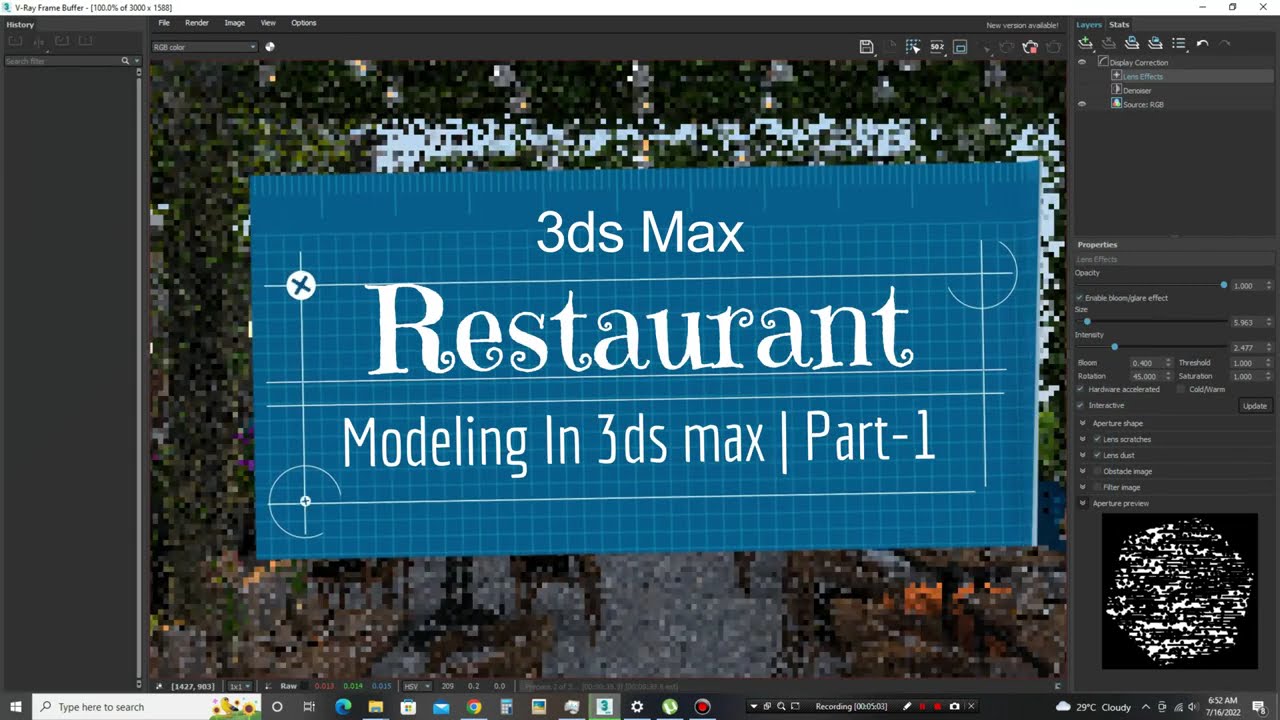
Task: Toggle visibility eye of Display Correction layer
Action: 1082,62
